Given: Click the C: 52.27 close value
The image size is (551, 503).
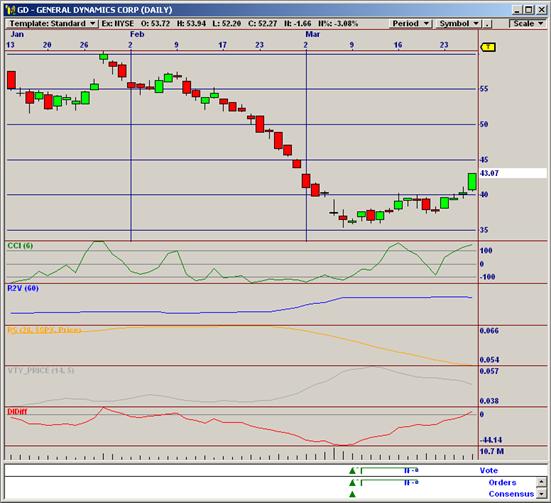Looking at the screenshot, I should pos(262,24).
